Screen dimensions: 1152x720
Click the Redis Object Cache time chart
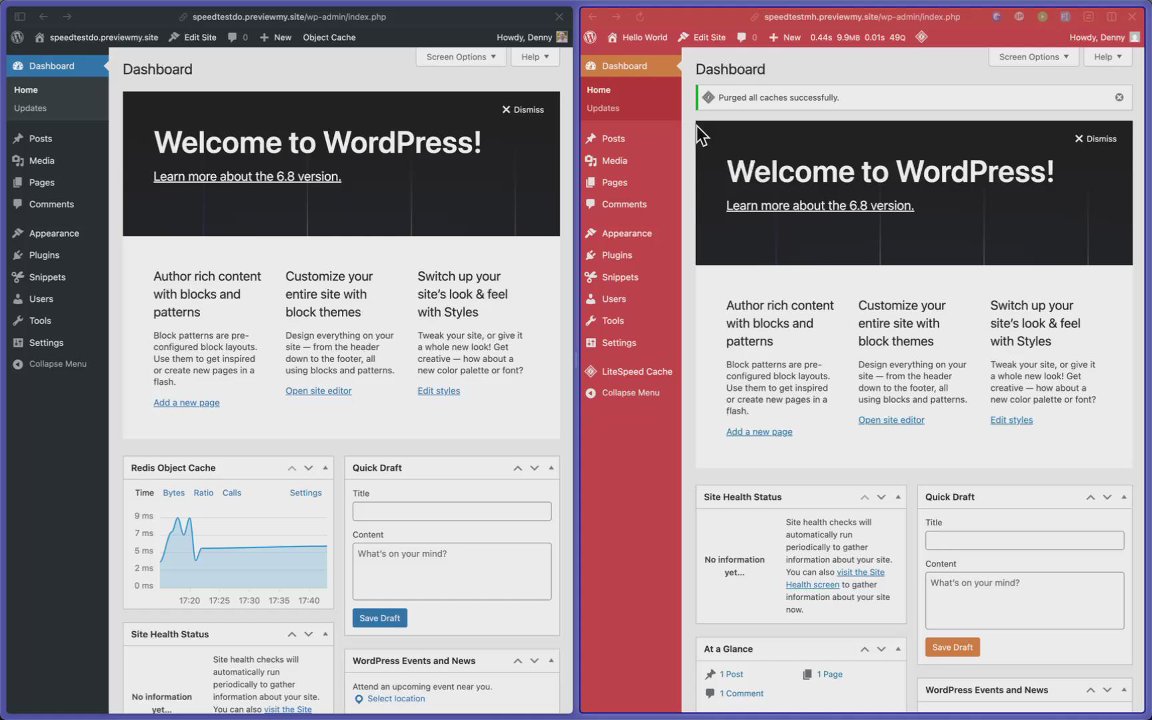(243, 551)
